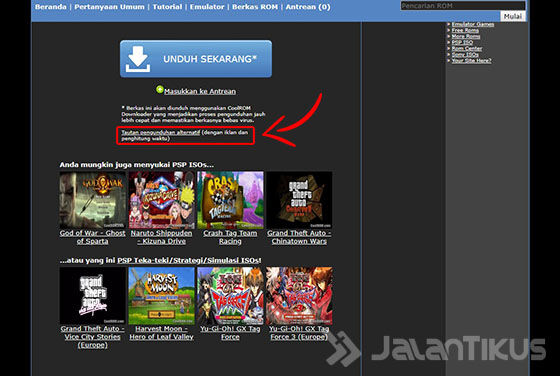Open the Emulator Games sidebar link
This screenshot has height=376, width=560.
[472, 24]
